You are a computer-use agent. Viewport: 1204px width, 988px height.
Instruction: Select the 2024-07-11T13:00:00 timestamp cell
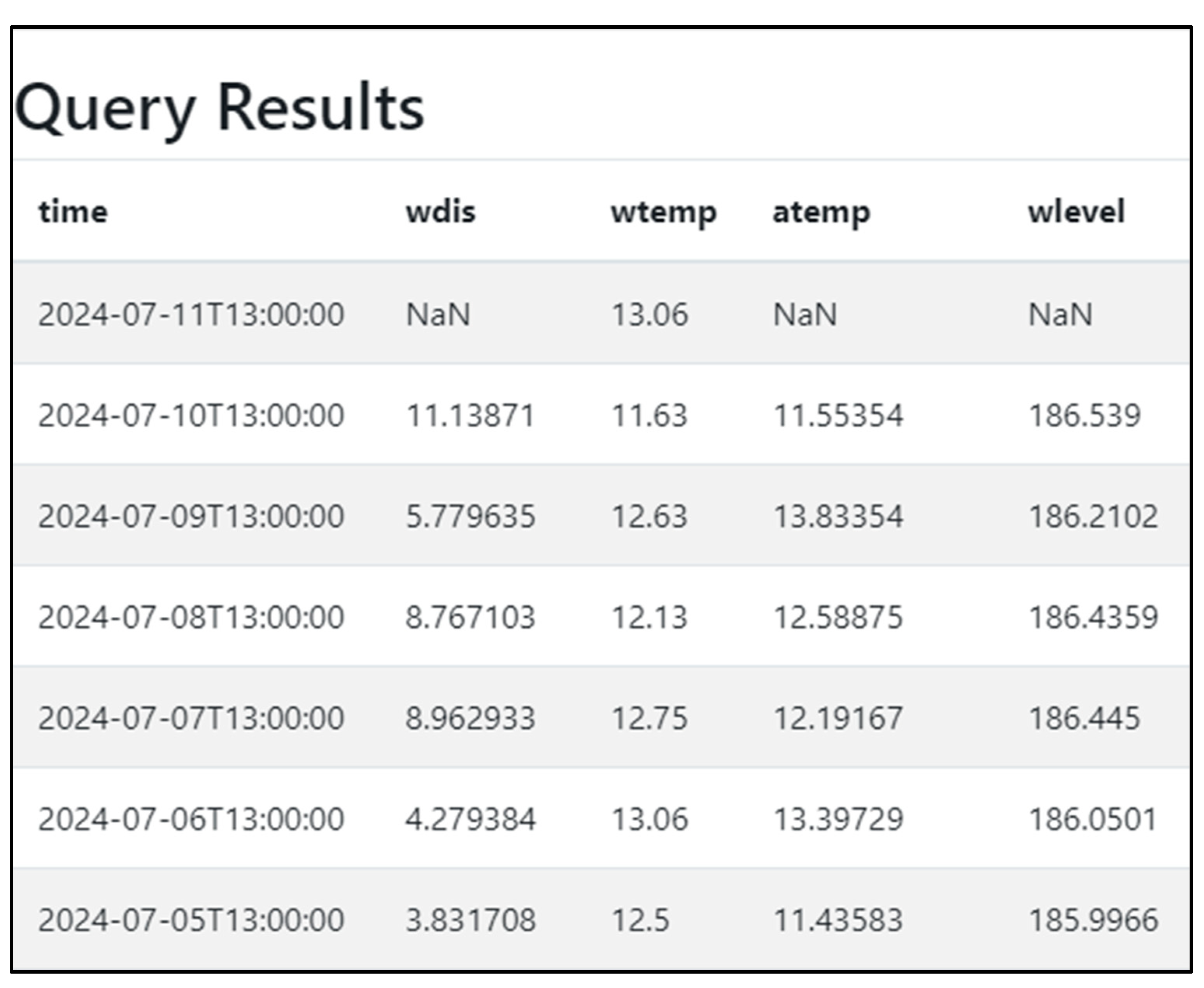point(191,314)
